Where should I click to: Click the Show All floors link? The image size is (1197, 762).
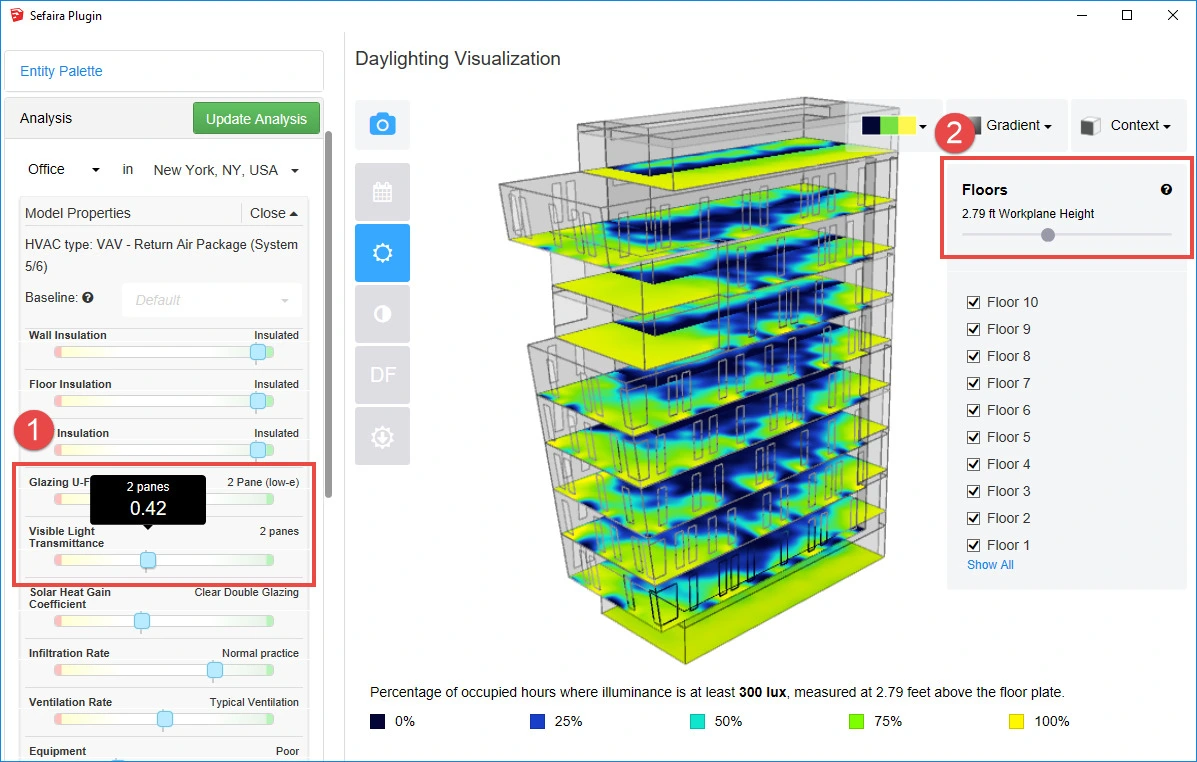click(990, 565)
